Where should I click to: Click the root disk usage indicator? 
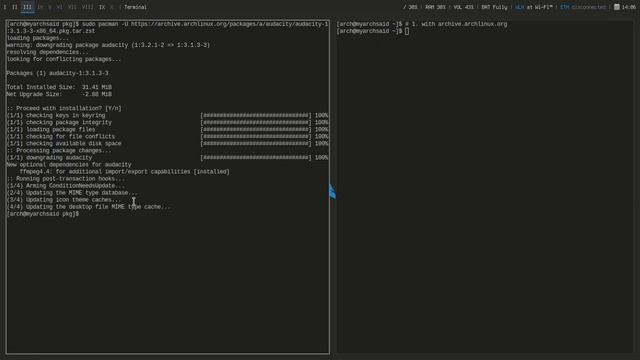pyautogui.click(x=410, y=7)
